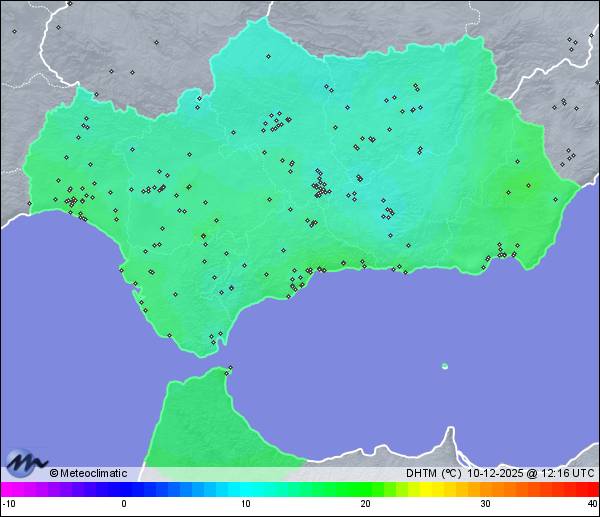Click the station marker at the Strait of Gibraltar
The height and width of the screenshot is (517, 600).
(213, 341)
